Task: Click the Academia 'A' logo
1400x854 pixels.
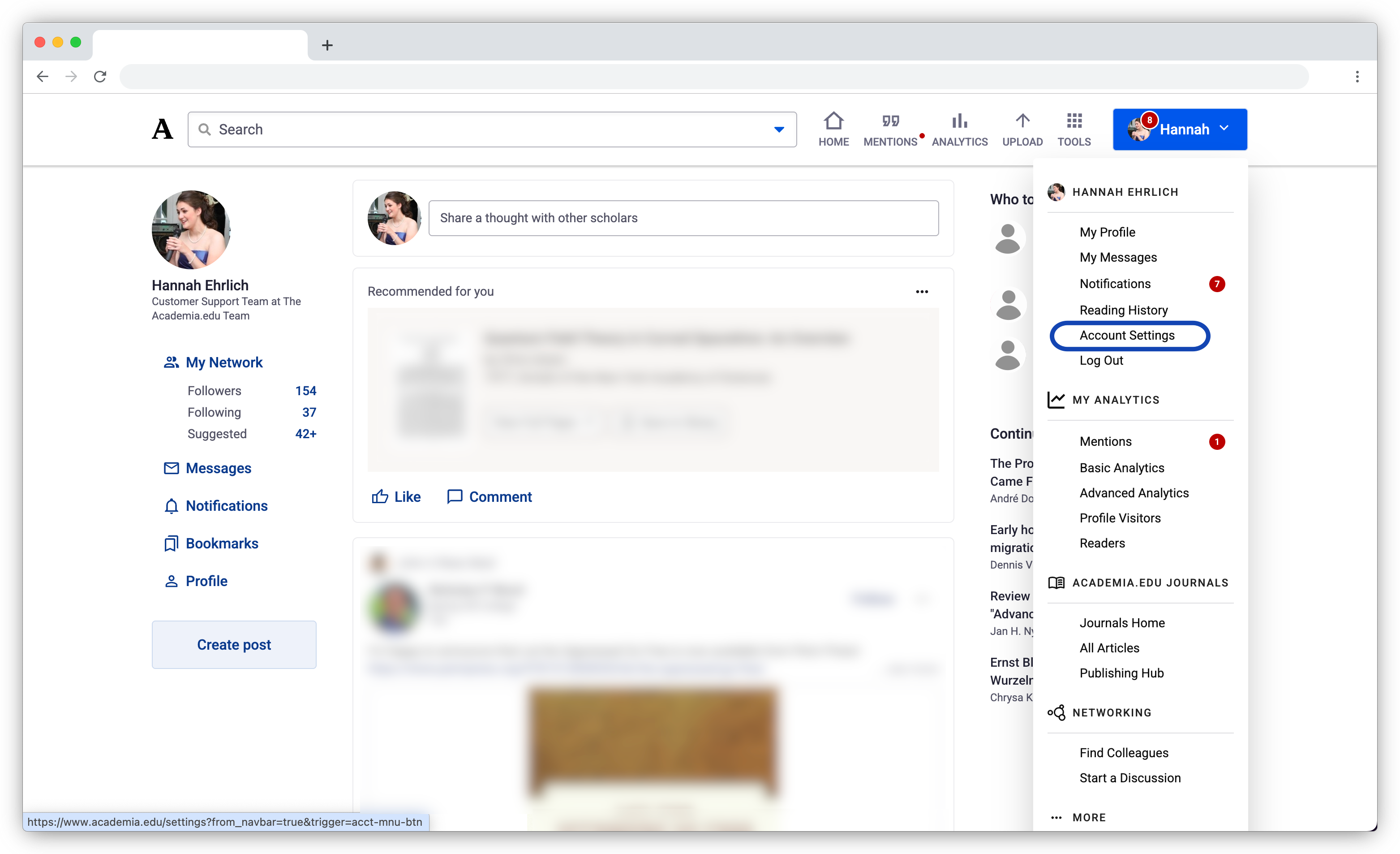Action: 163,129
